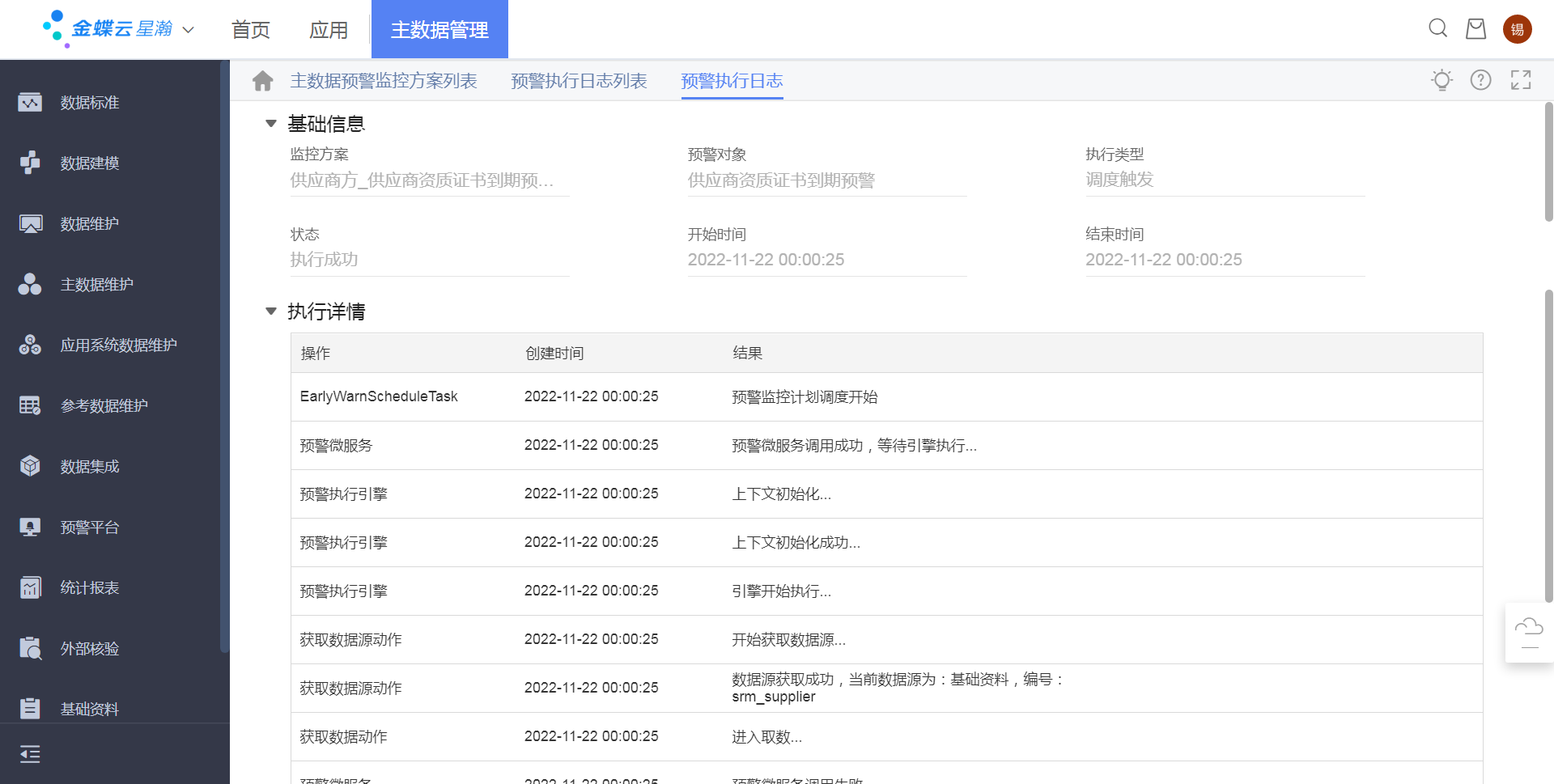Open 主数据维护 menu item

(97, 285)
